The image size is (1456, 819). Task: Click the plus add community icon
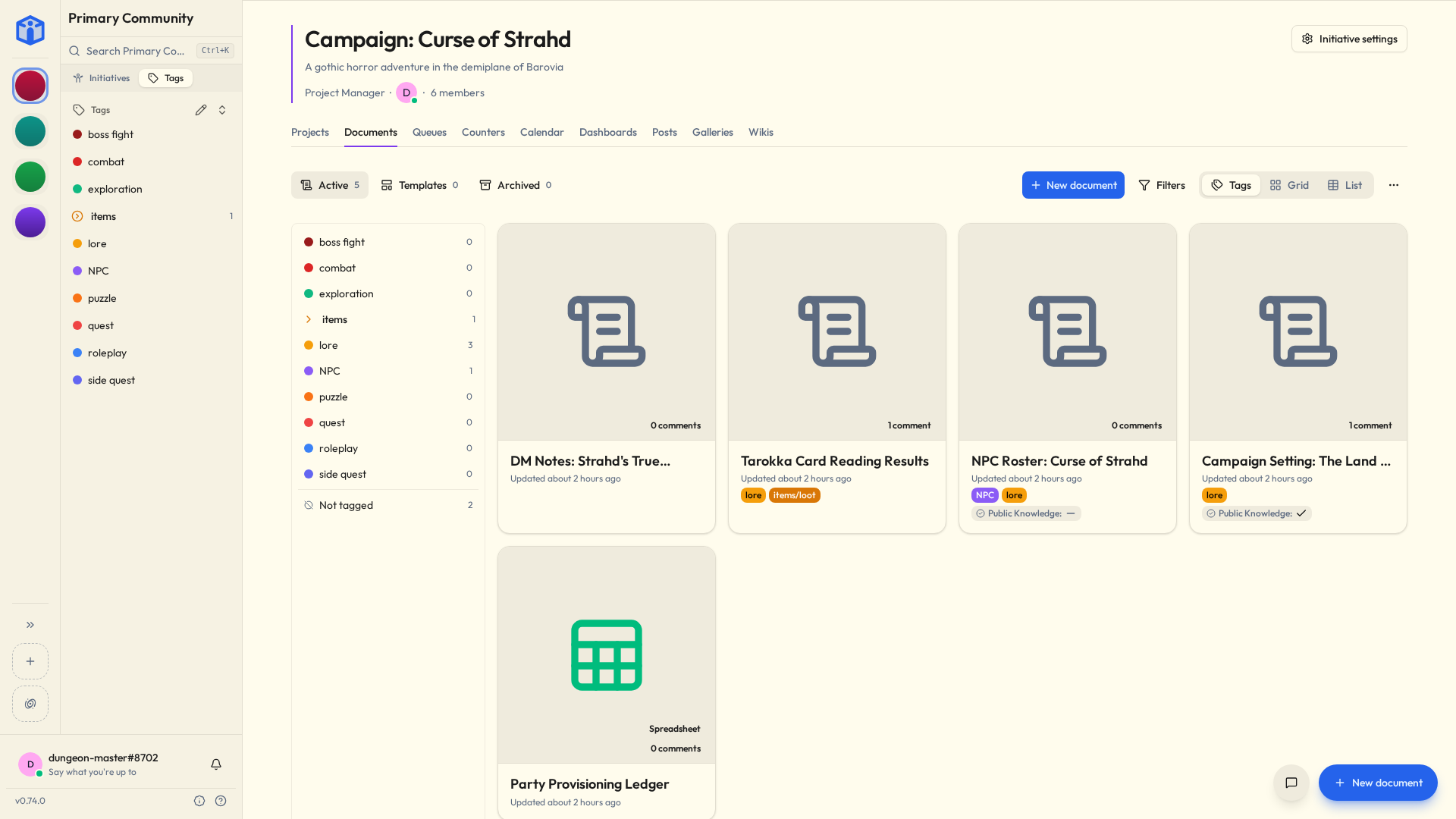(30, 661)
